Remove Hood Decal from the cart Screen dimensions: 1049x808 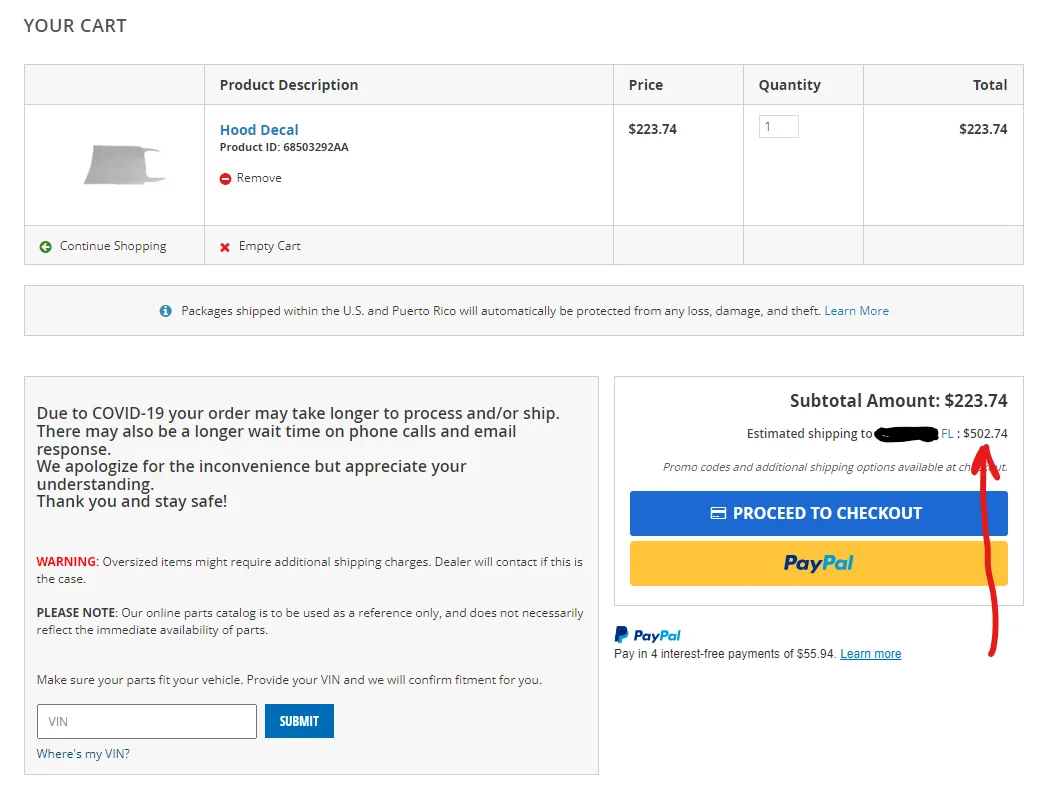pyautogui.click(x=258, y=178)
